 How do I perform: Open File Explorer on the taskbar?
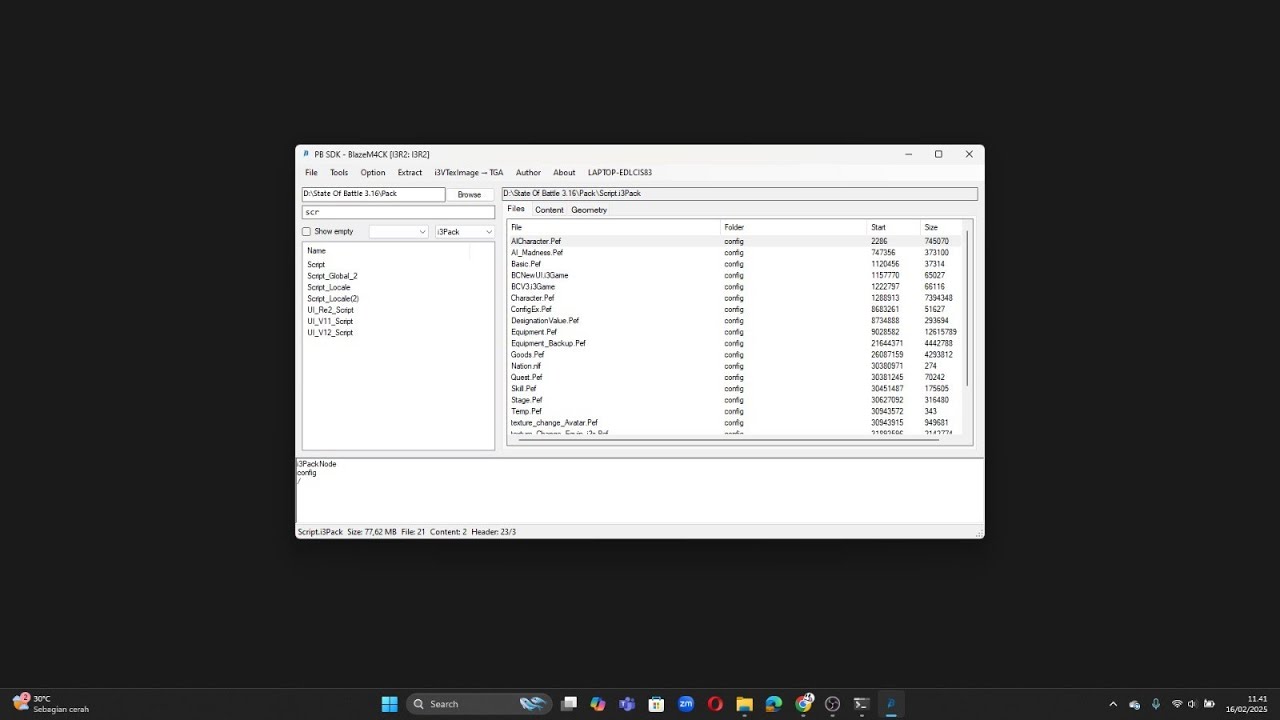tap(744, 704)
